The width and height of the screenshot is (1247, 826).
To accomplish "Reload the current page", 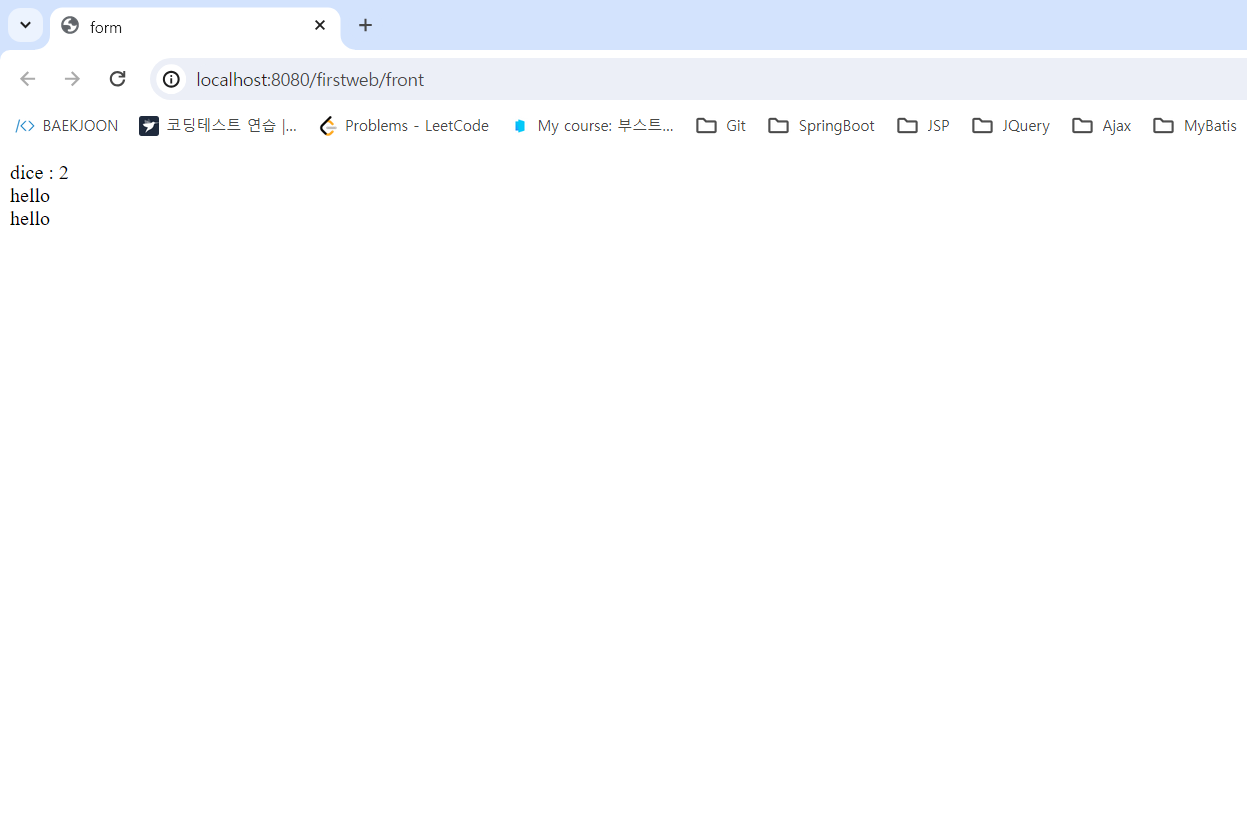I will 117,79.
